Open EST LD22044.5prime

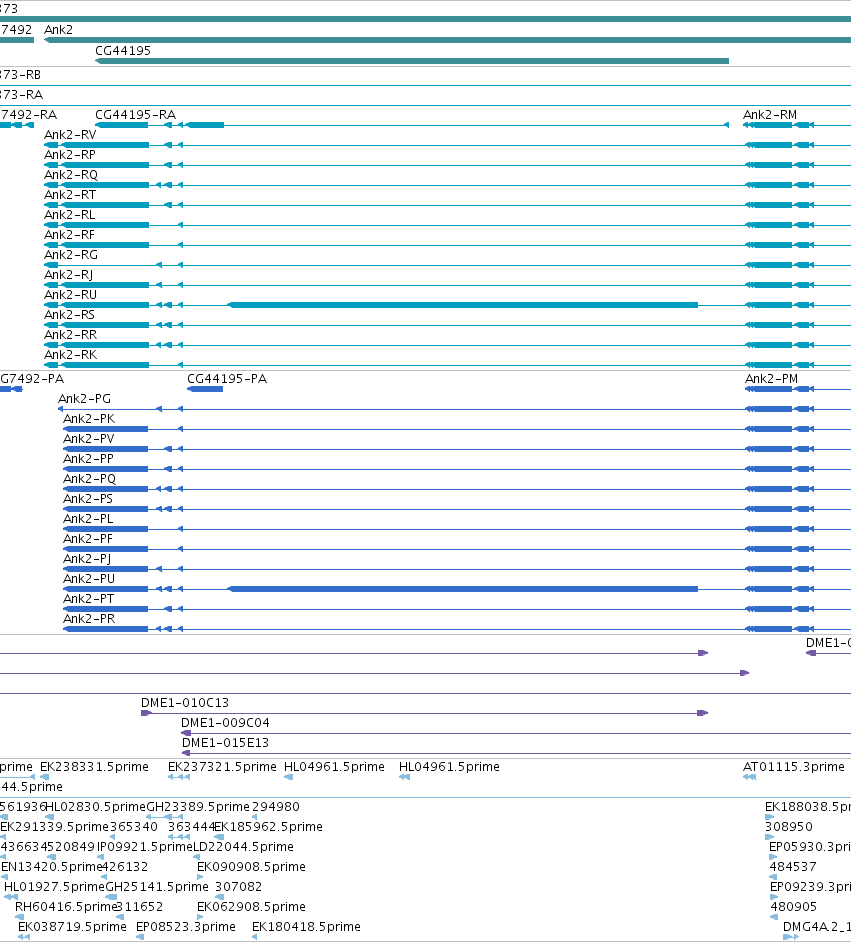pyautogui.click(x=244, y=846)
